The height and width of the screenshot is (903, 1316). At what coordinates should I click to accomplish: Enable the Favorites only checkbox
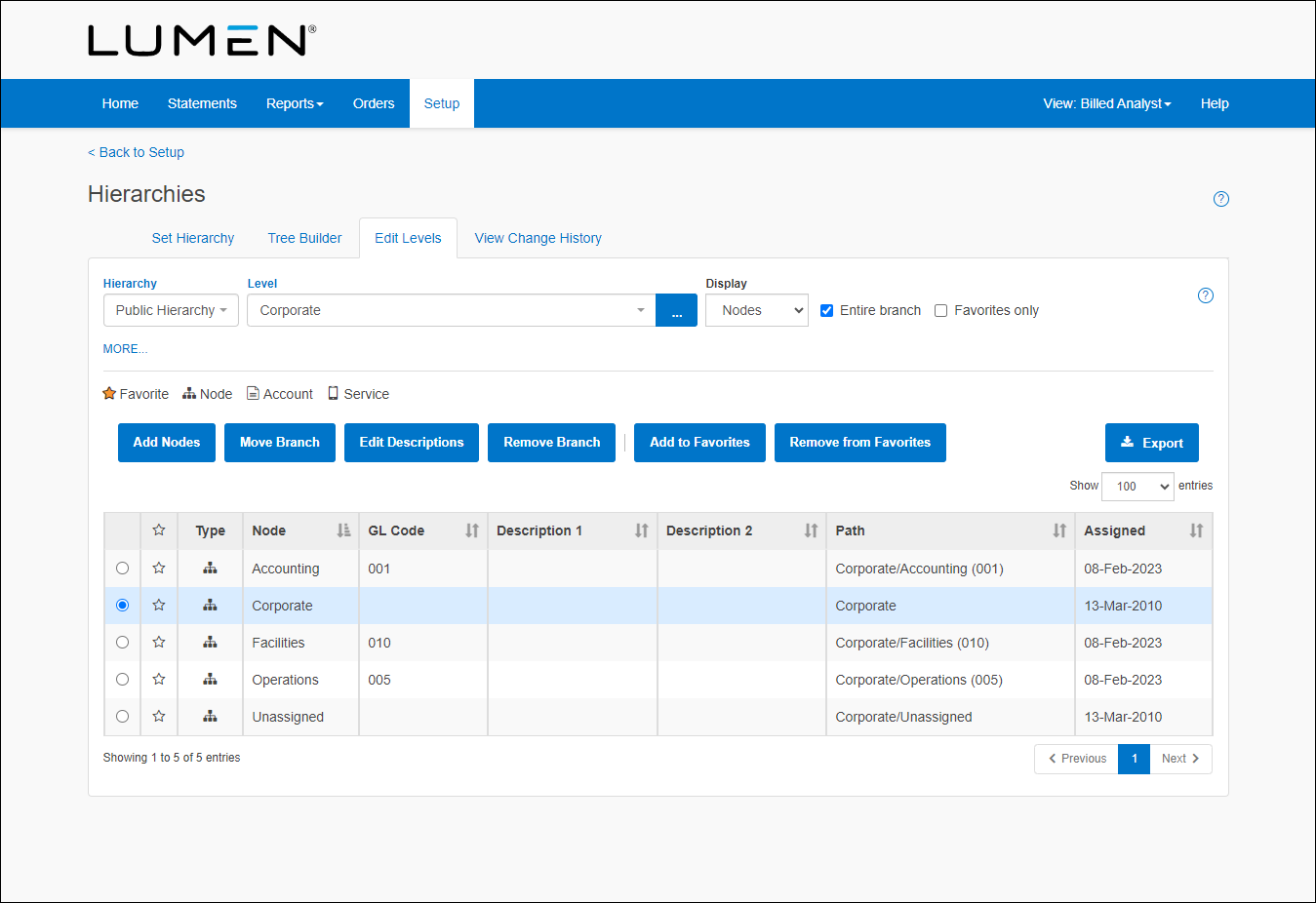[941, 310]
